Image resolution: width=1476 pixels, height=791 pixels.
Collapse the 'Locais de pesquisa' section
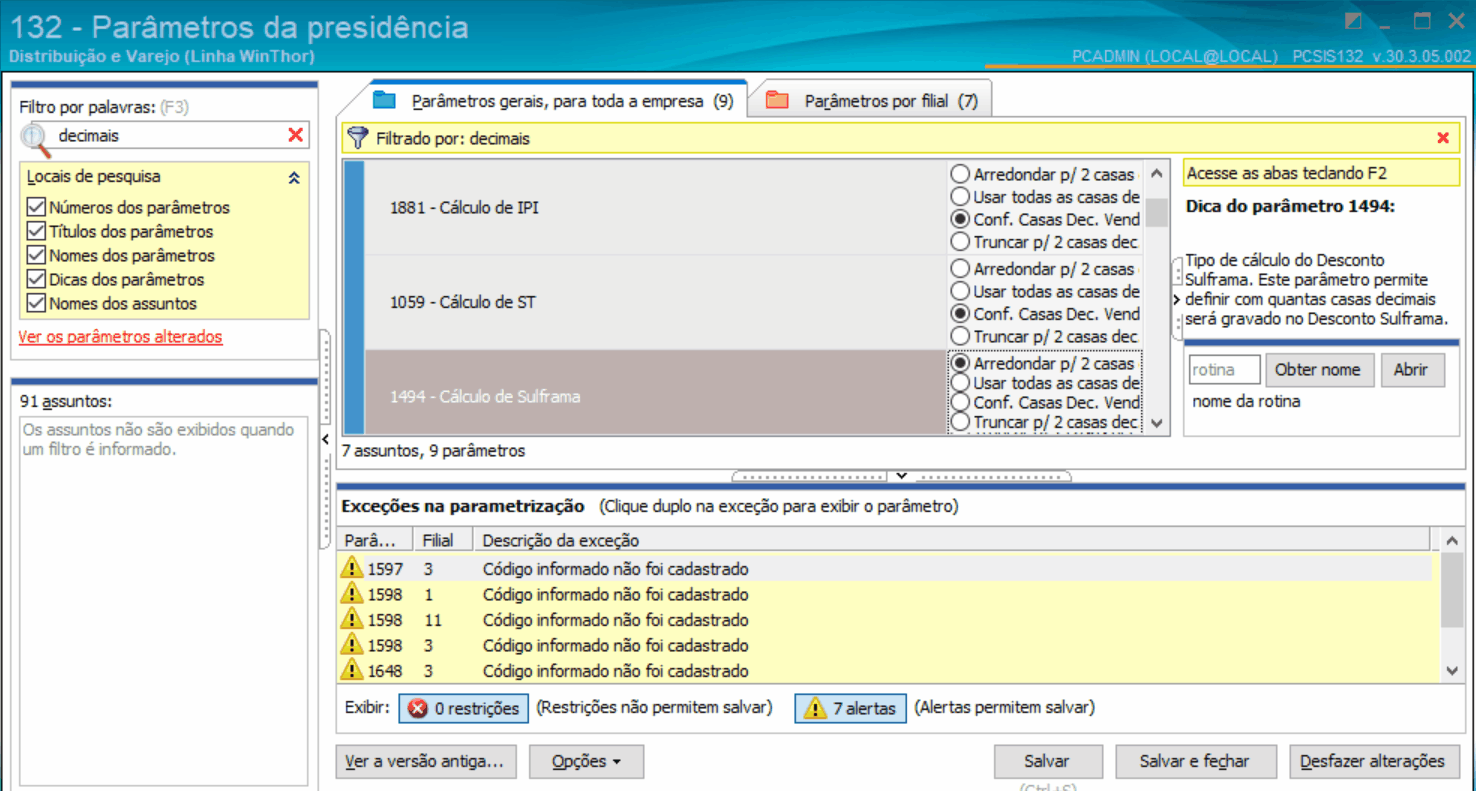(x=294, y=177)
